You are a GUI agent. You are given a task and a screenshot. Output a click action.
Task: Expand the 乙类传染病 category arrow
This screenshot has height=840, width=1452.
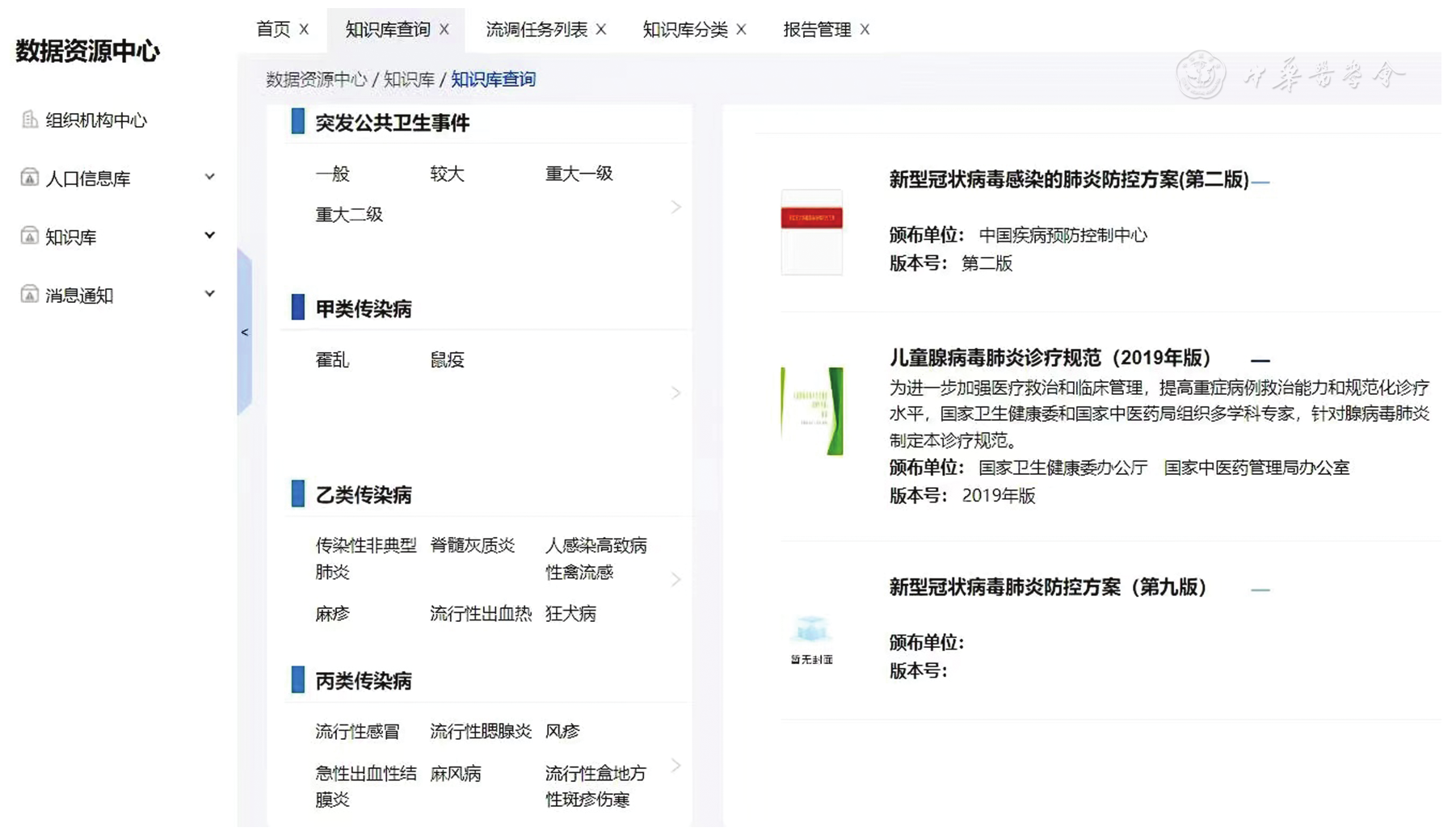[x=676, y=579]
